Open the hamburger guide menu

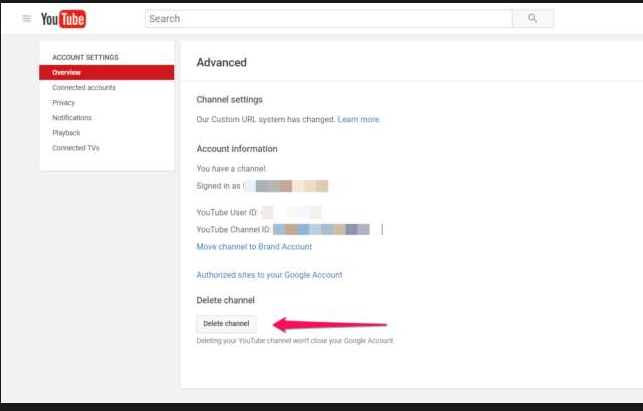click(x=27, y=18)
